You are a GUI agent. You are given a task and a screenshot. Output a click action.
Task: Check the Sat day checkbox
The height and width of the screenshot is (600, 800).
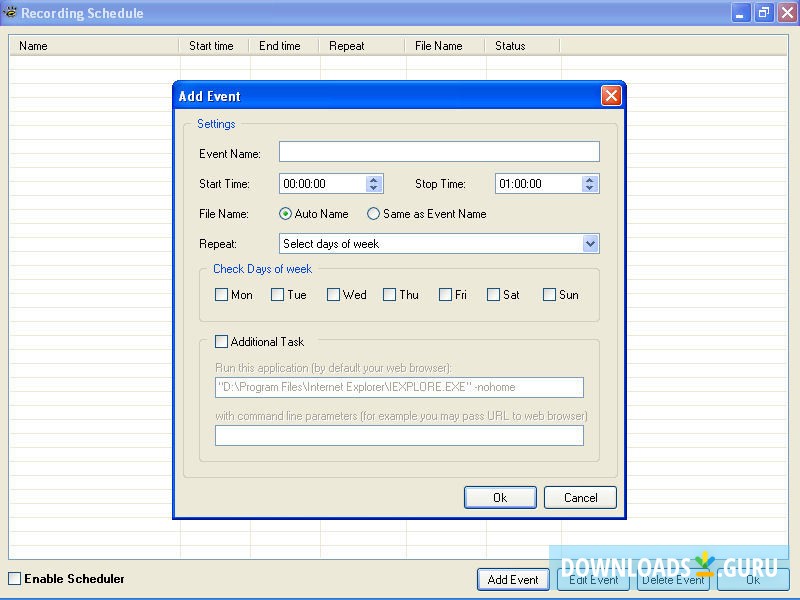click(492, 294)
